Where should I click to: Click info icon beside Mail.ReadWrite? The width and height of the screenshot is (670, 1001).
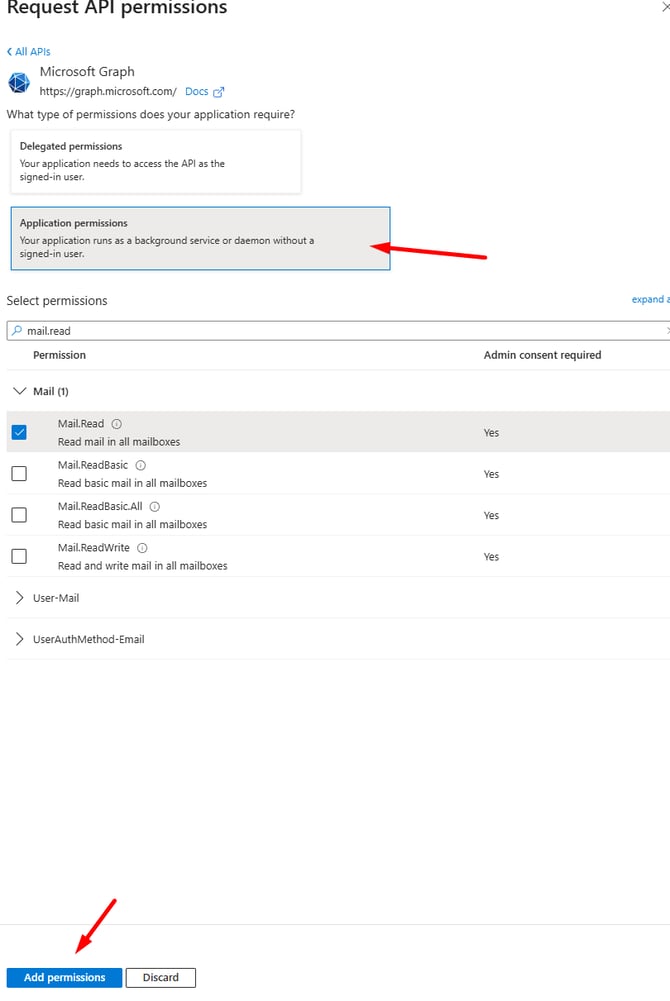(x=143, y=548)
